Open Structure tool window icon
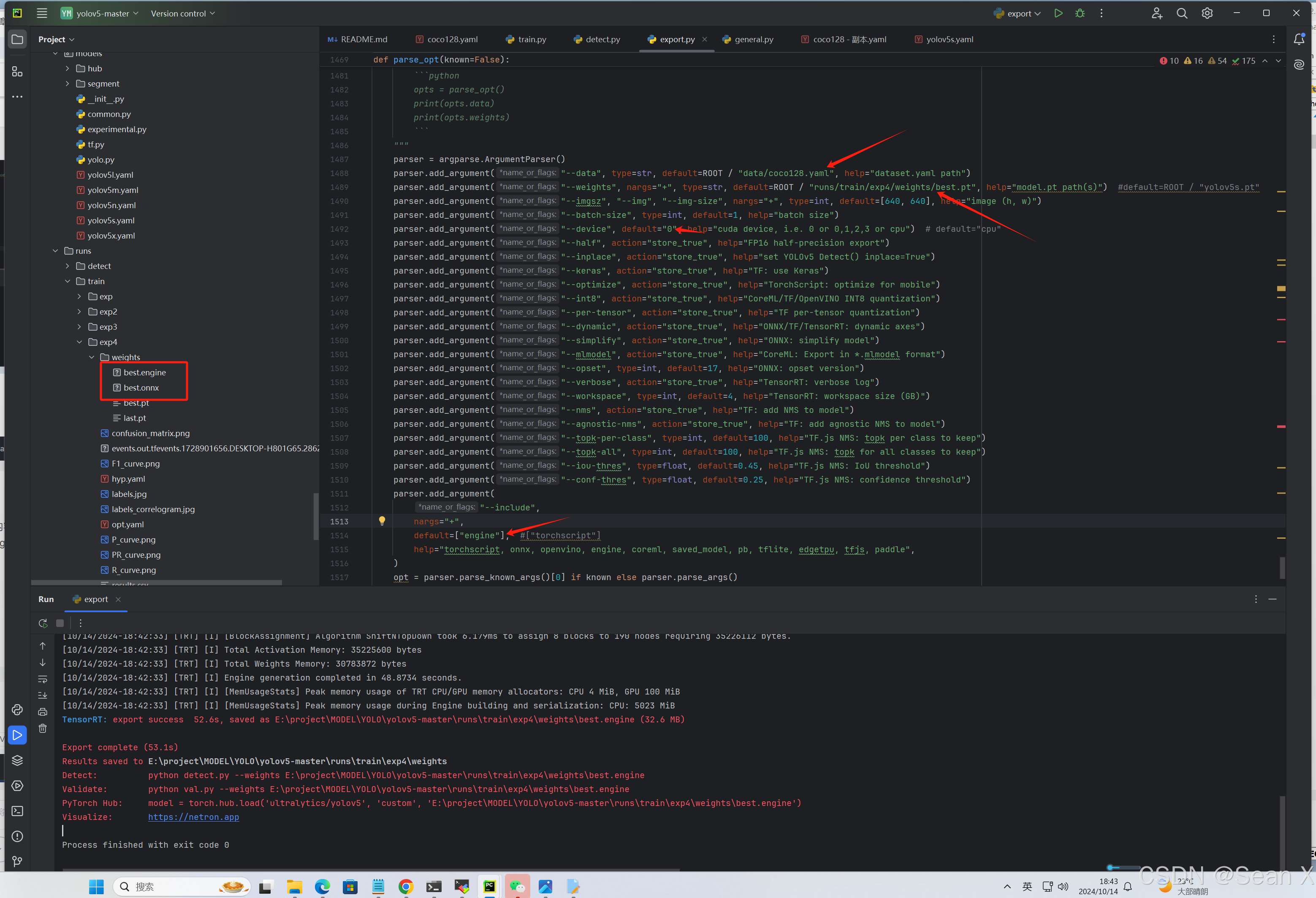 pyautogui.click(x=18, y=71)
